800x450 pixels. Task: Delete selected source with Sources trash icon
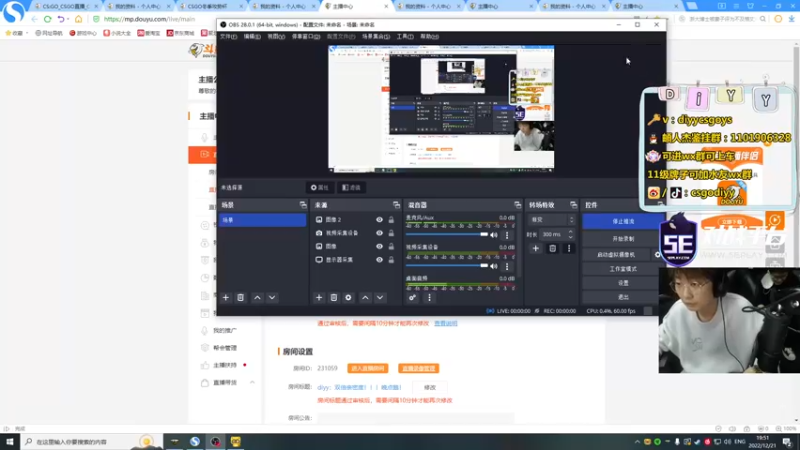334,297
